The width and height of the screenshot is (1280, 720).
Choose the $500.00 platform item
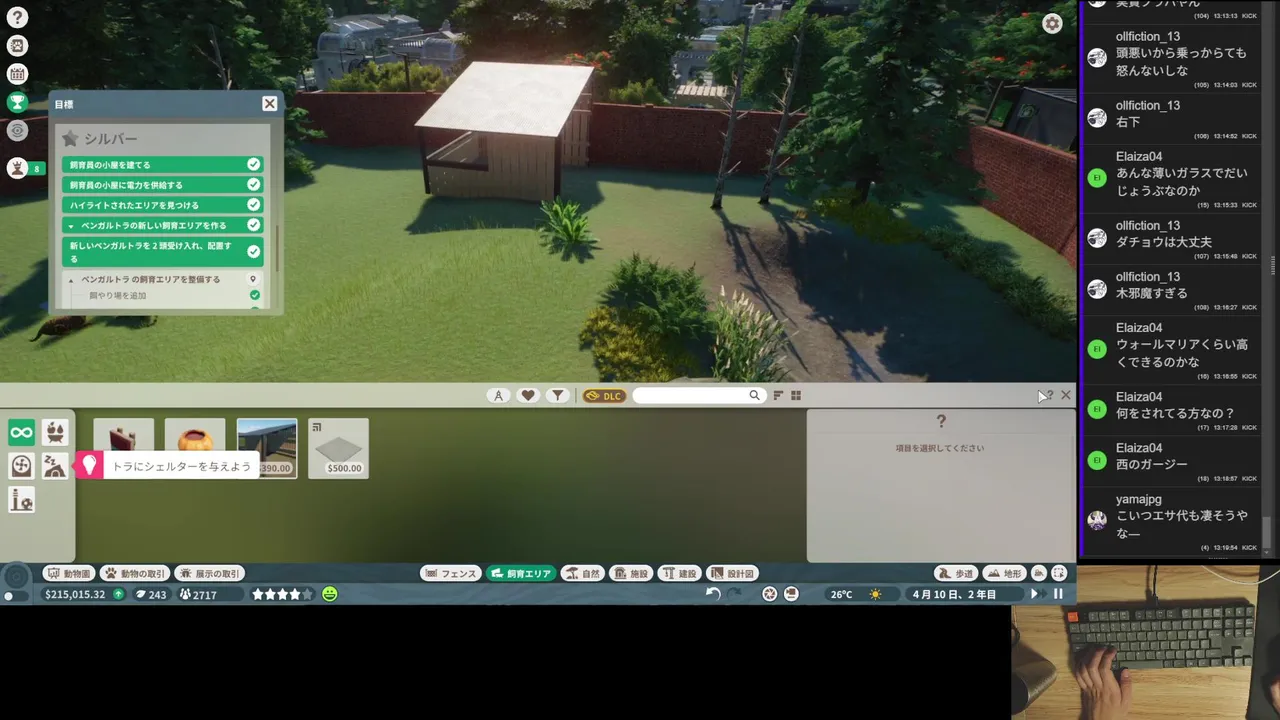click(338, 448)
